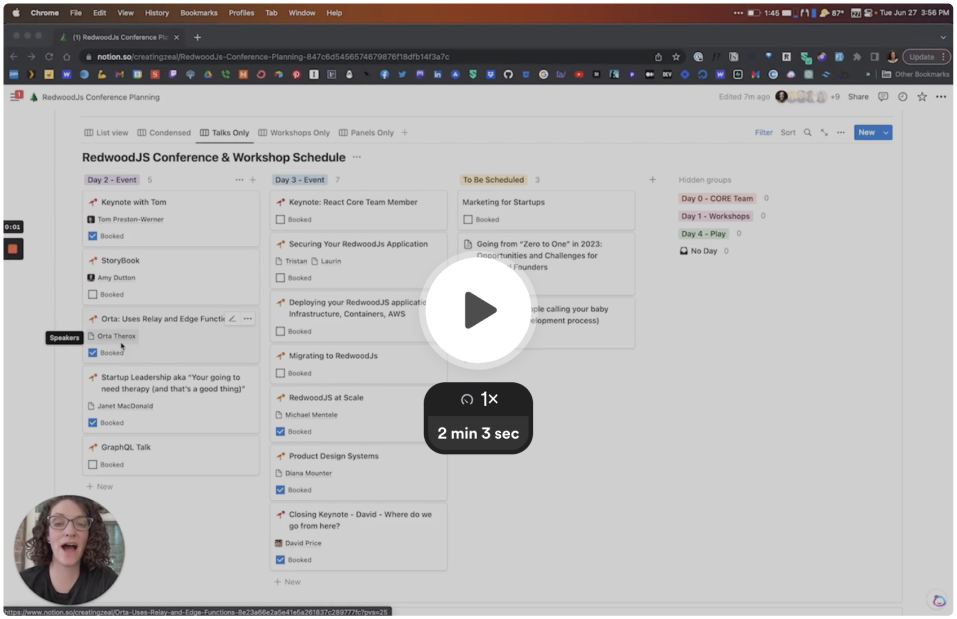Image resolution: width=957 pixels, height=619 pixels.
Task: Show hidden group No Day
Action: pyautogui.click(x=698, y=251)
